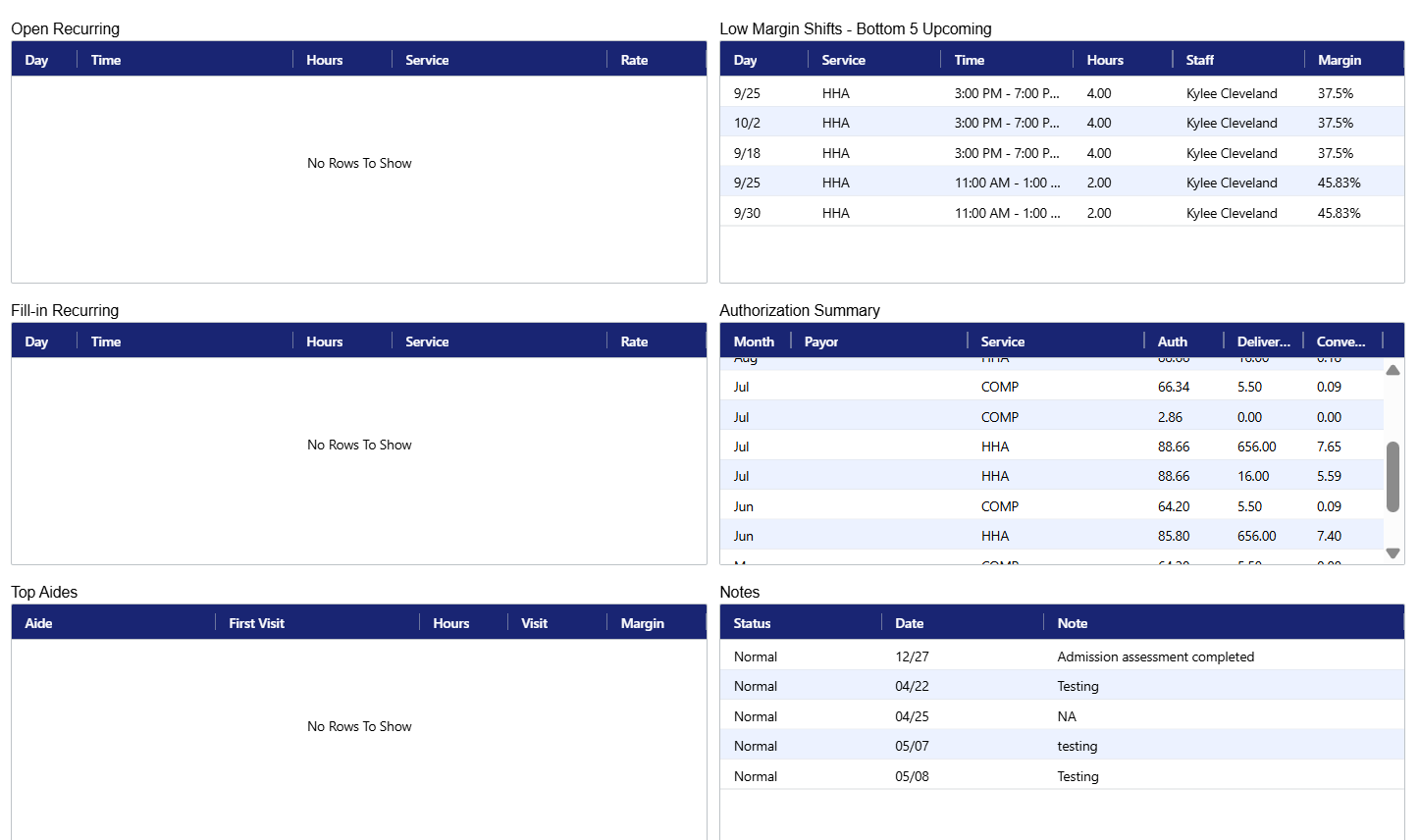1419x840 pixels.
Task: Select the 9/30 Kylee Cleveland shift row
Action: [1061, 213]
